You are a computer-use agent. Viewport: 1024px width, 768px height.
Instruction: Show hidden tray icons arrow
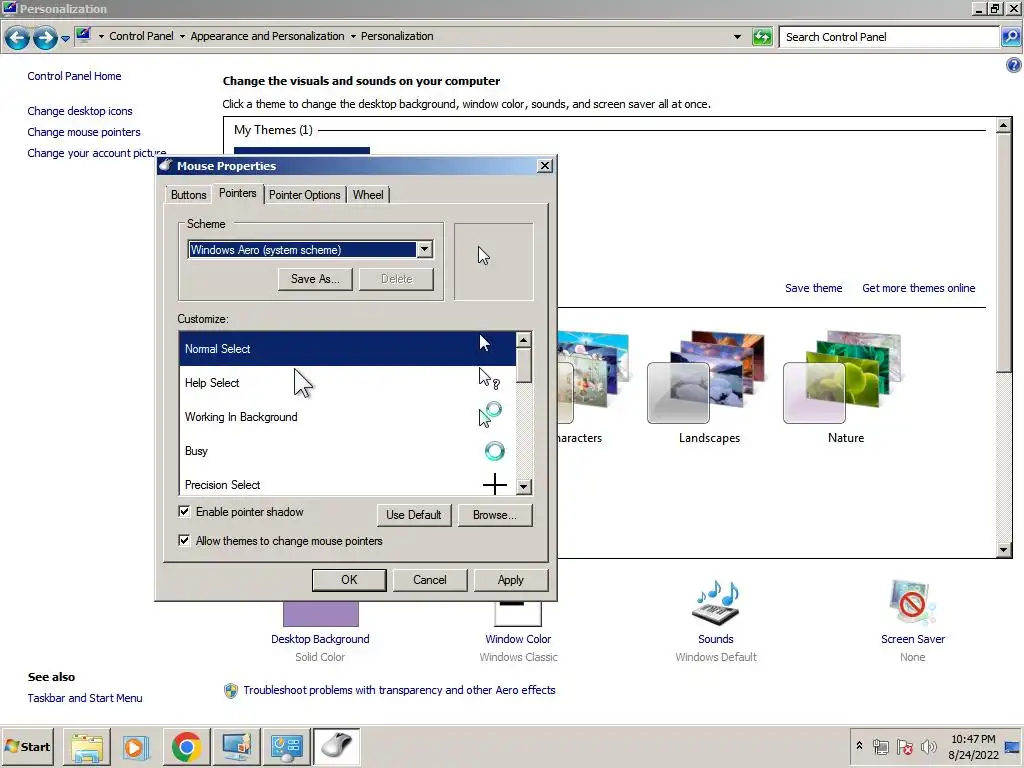[859, 746]
